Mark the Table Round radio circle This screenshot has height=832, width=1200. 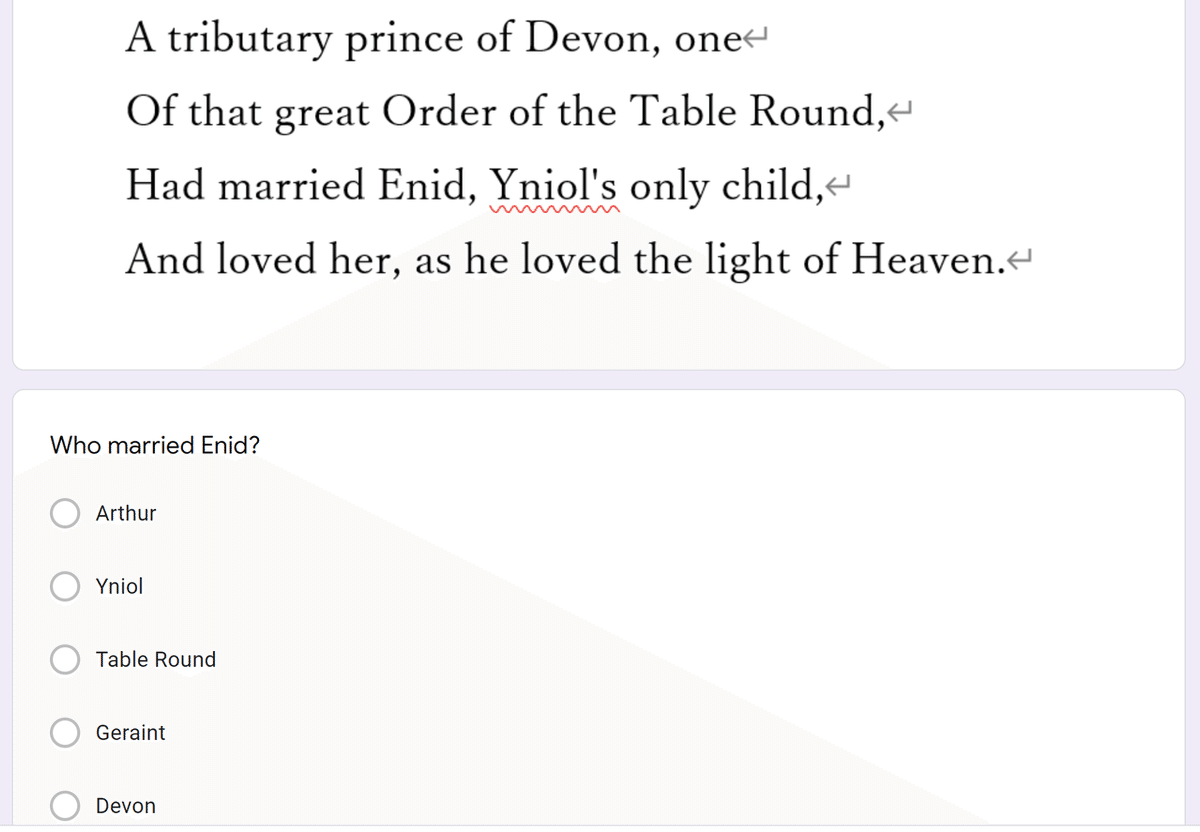pyautogui.click(x=66, y=659)
